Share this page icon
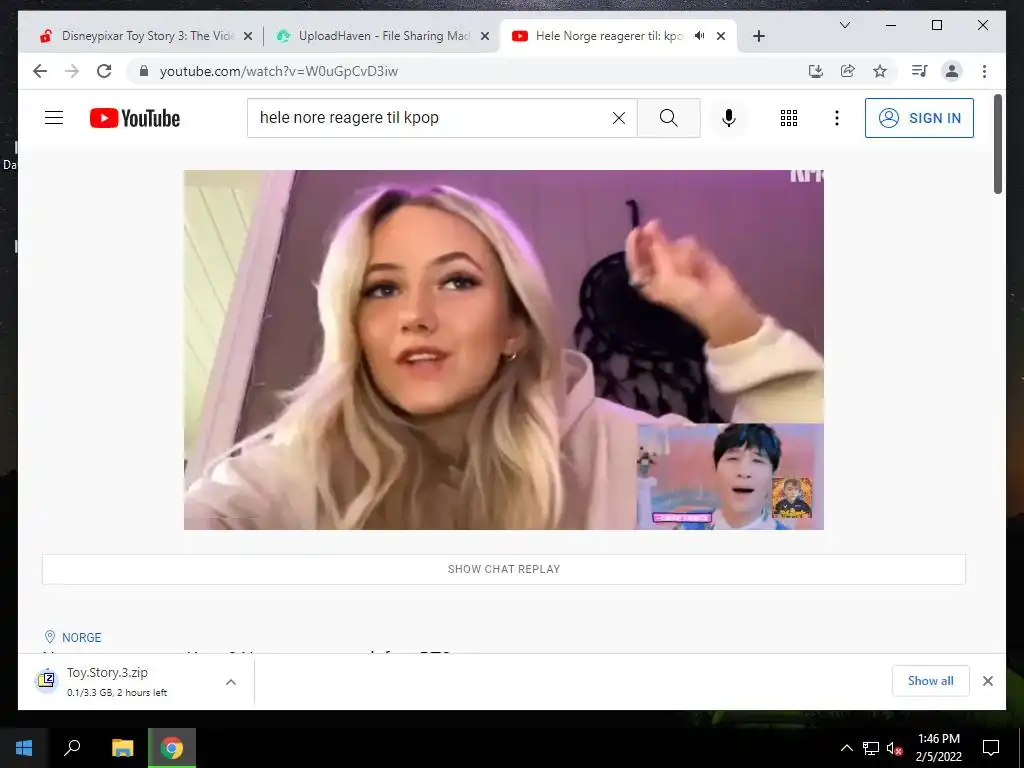This screenshot has height=768, width=1024. (848, 71)
